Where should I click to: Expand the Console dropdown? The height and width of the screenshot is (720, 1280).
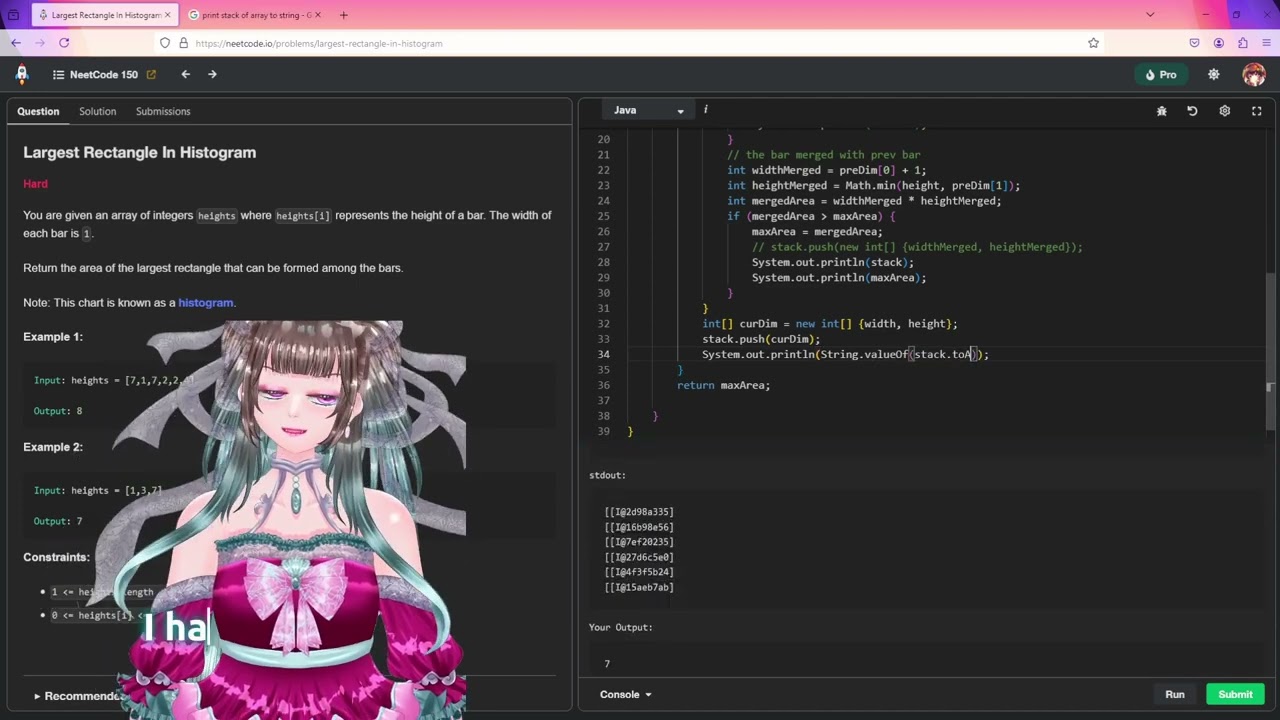coord(626,694)
